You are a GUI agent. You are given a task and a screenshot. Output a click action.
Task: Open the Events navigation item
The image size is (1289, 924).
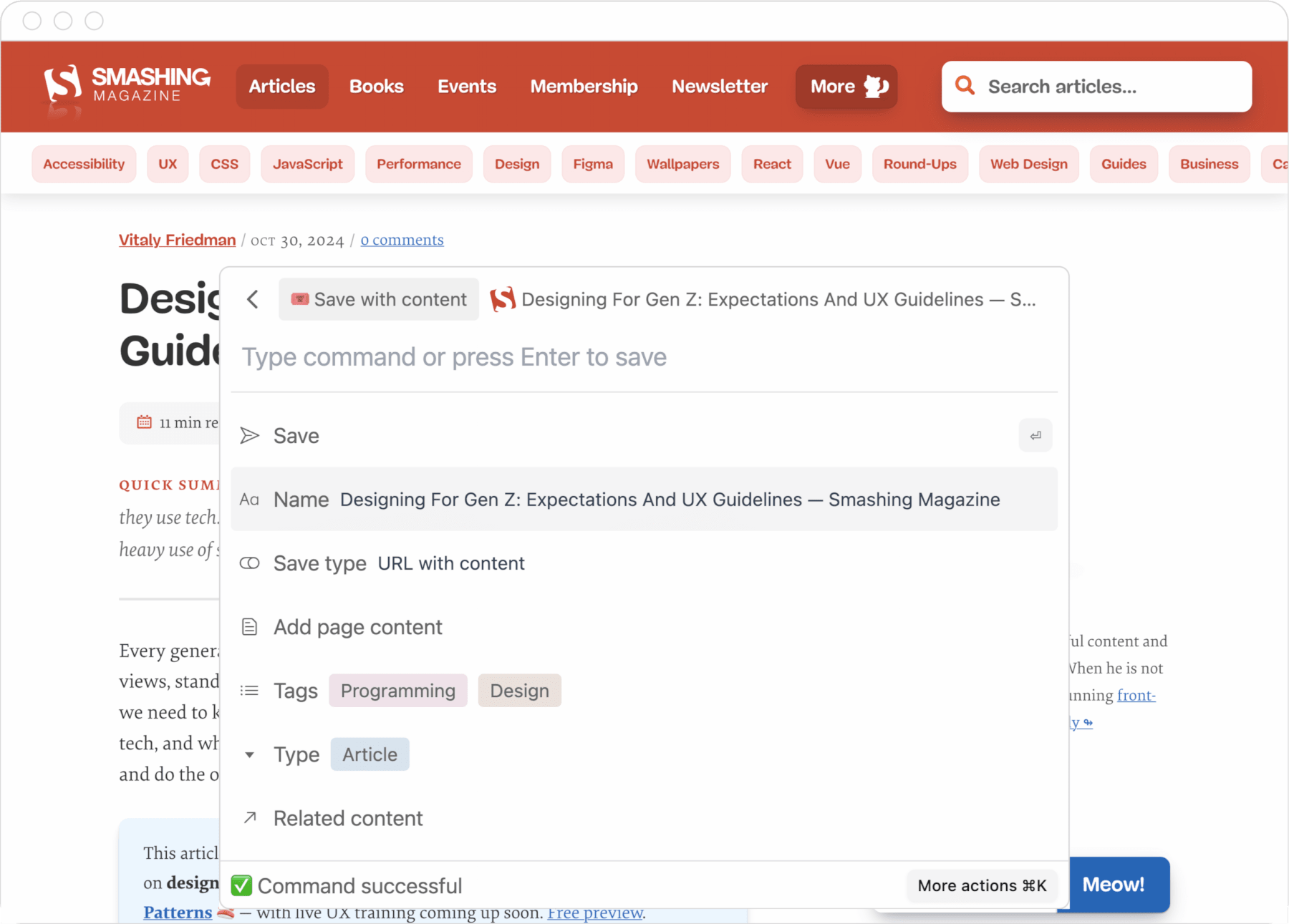[x=467, y=87]
